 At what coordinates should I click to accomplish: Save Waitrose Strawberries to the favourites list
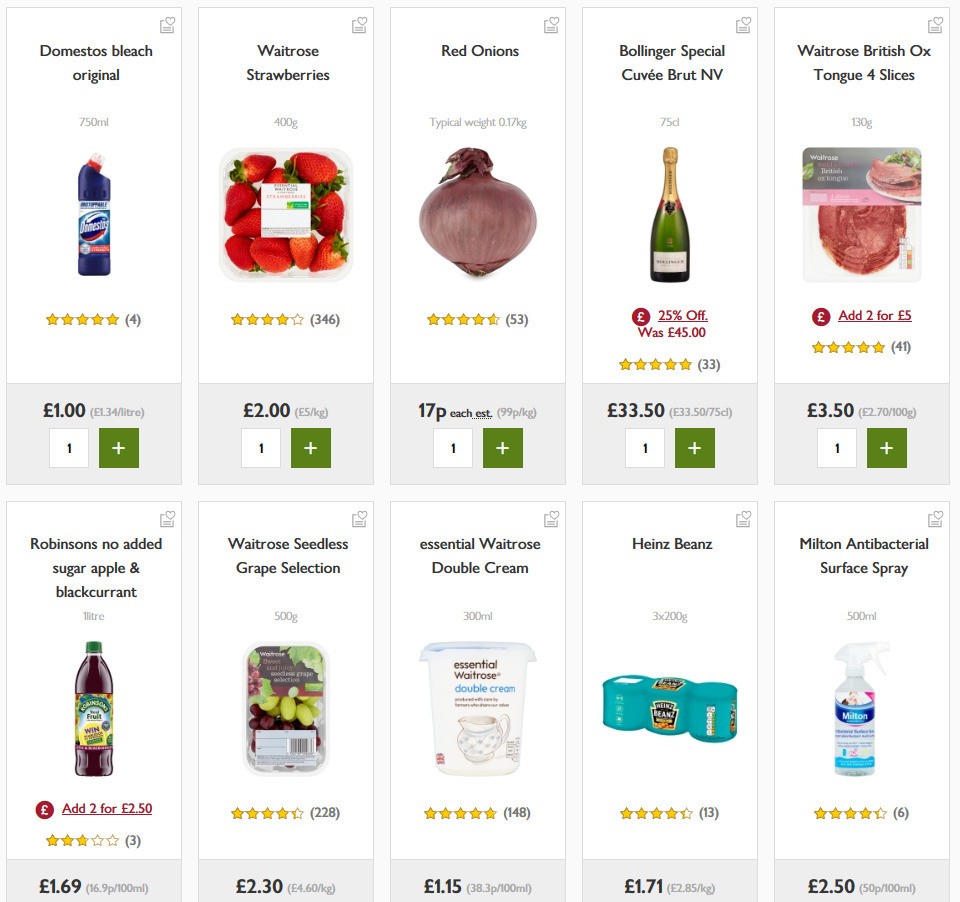[359, 26]
